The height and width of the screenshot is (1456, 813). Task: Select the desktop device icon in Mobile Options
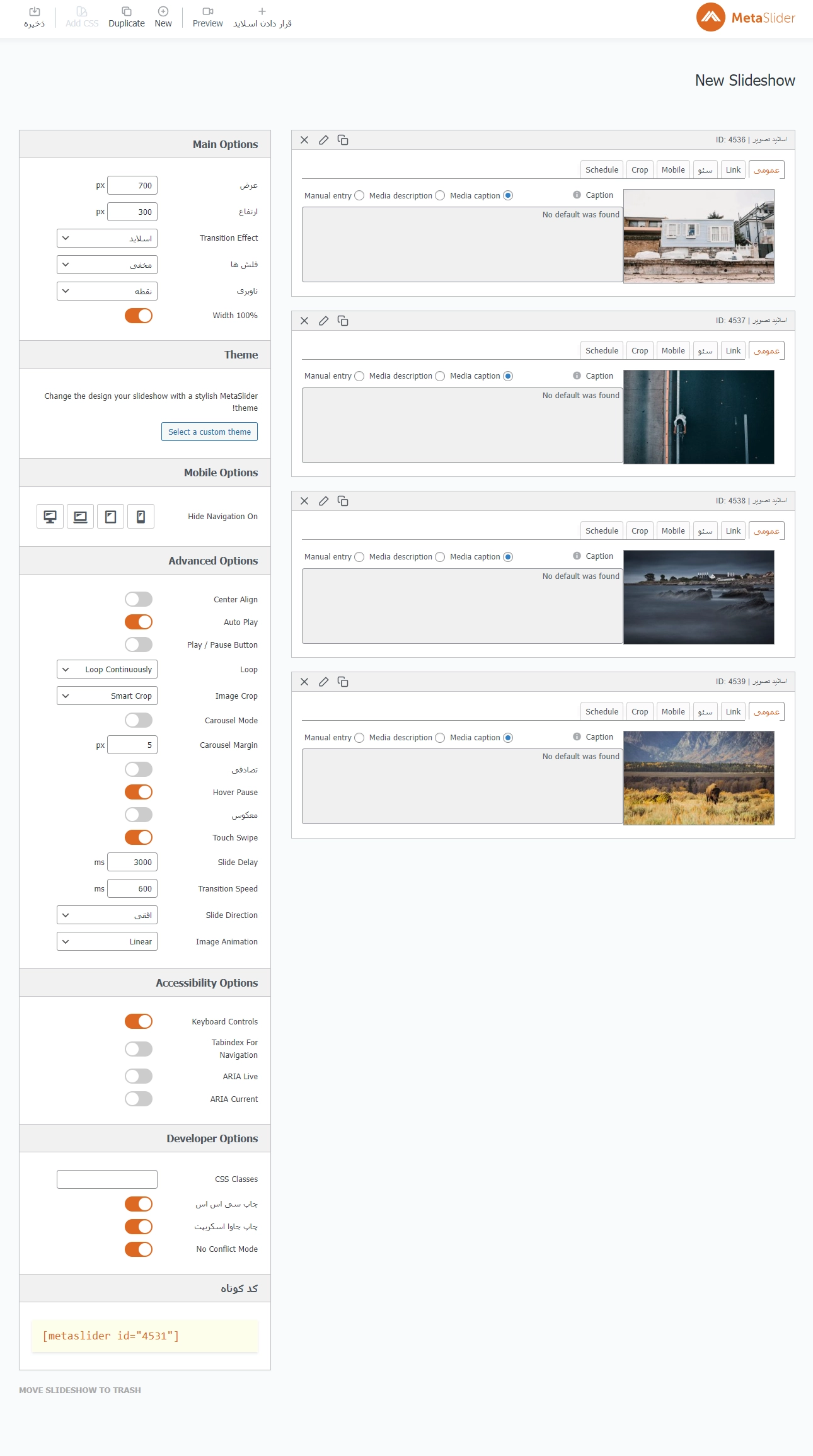tap(50, 517)
